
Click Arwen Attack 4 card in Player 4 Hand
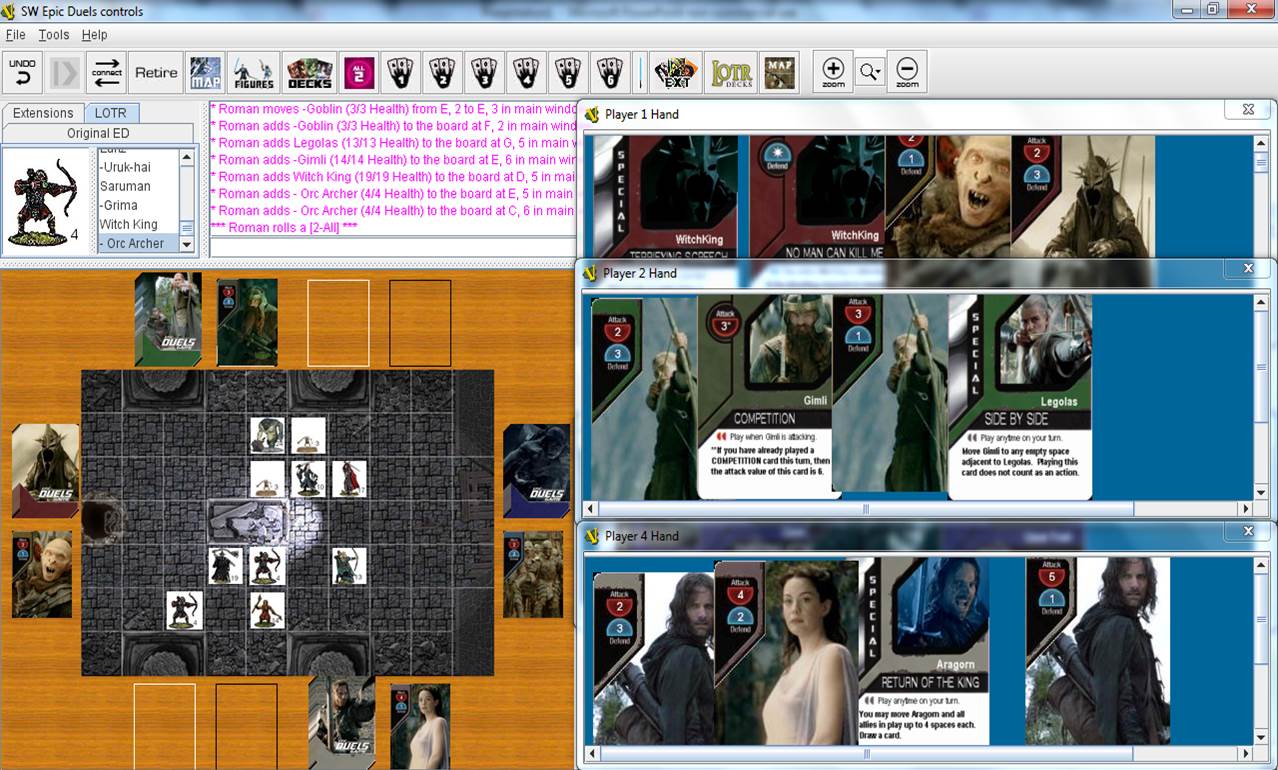(787, 651)
